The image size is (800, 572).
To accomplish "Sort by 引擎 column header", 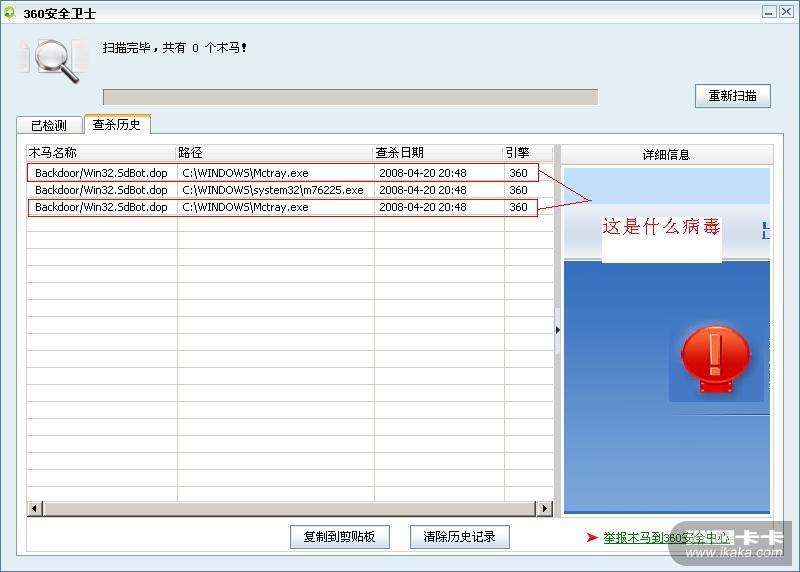I will 528,153.
